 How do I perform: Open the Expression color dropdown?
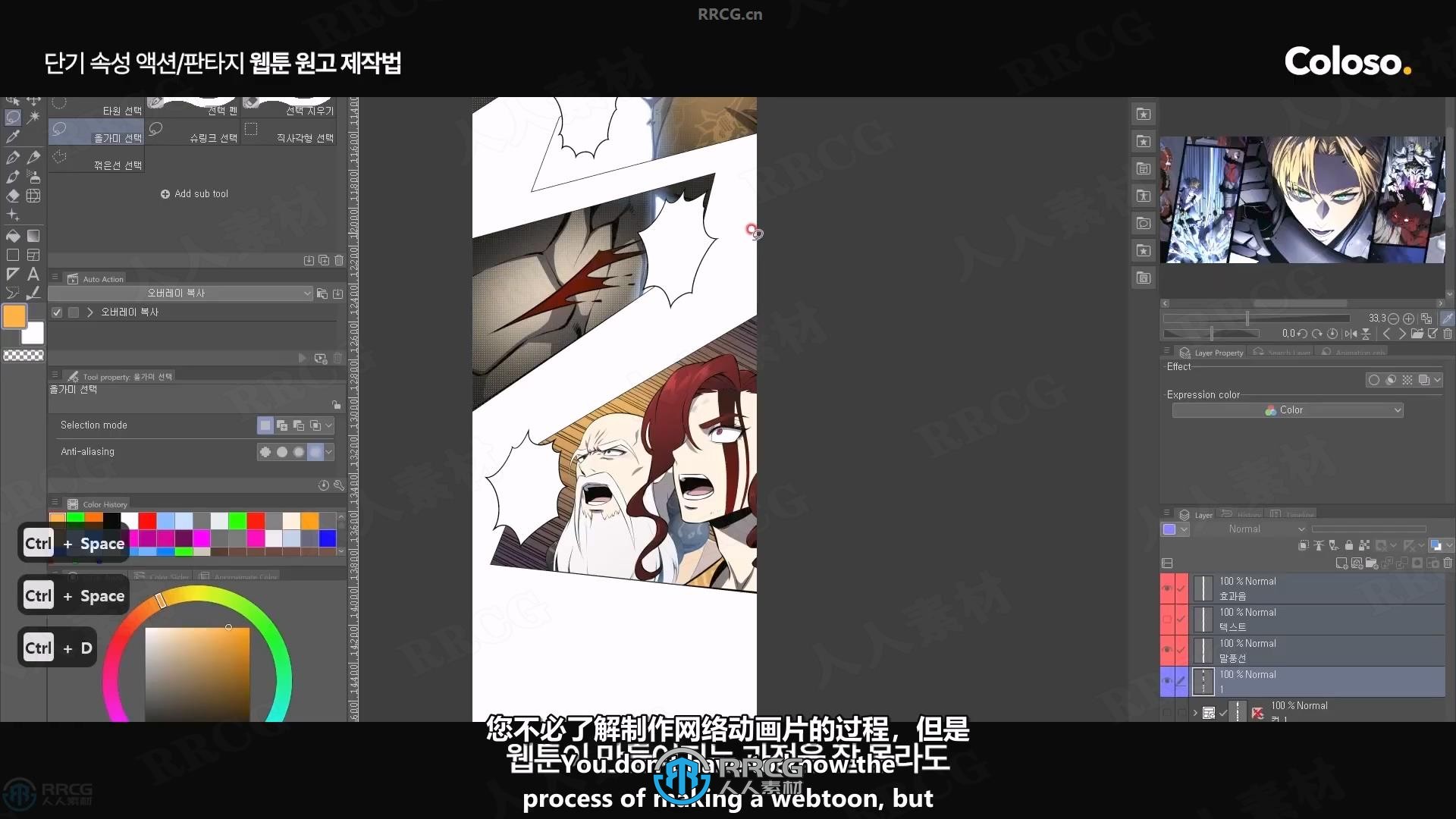1288,410
